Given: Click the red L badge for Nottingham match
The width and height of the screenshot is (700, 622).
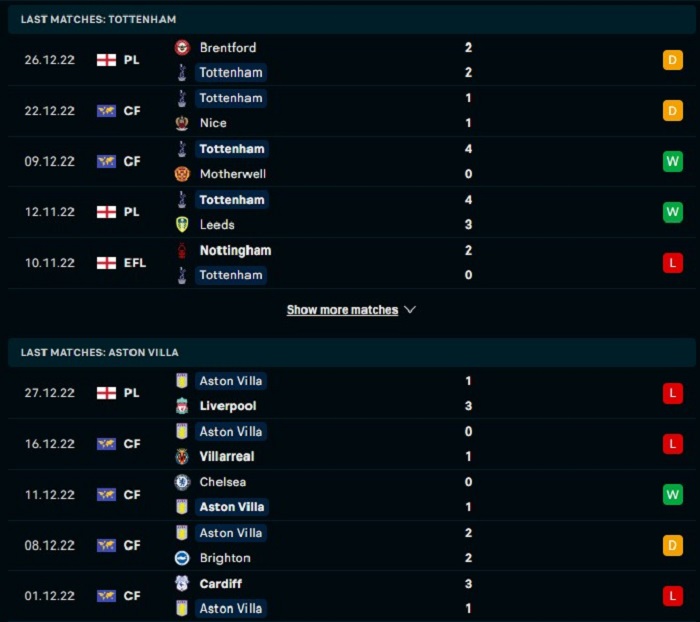Looking at the screenshot, I should pyautogui.click(x=673, y=263).
